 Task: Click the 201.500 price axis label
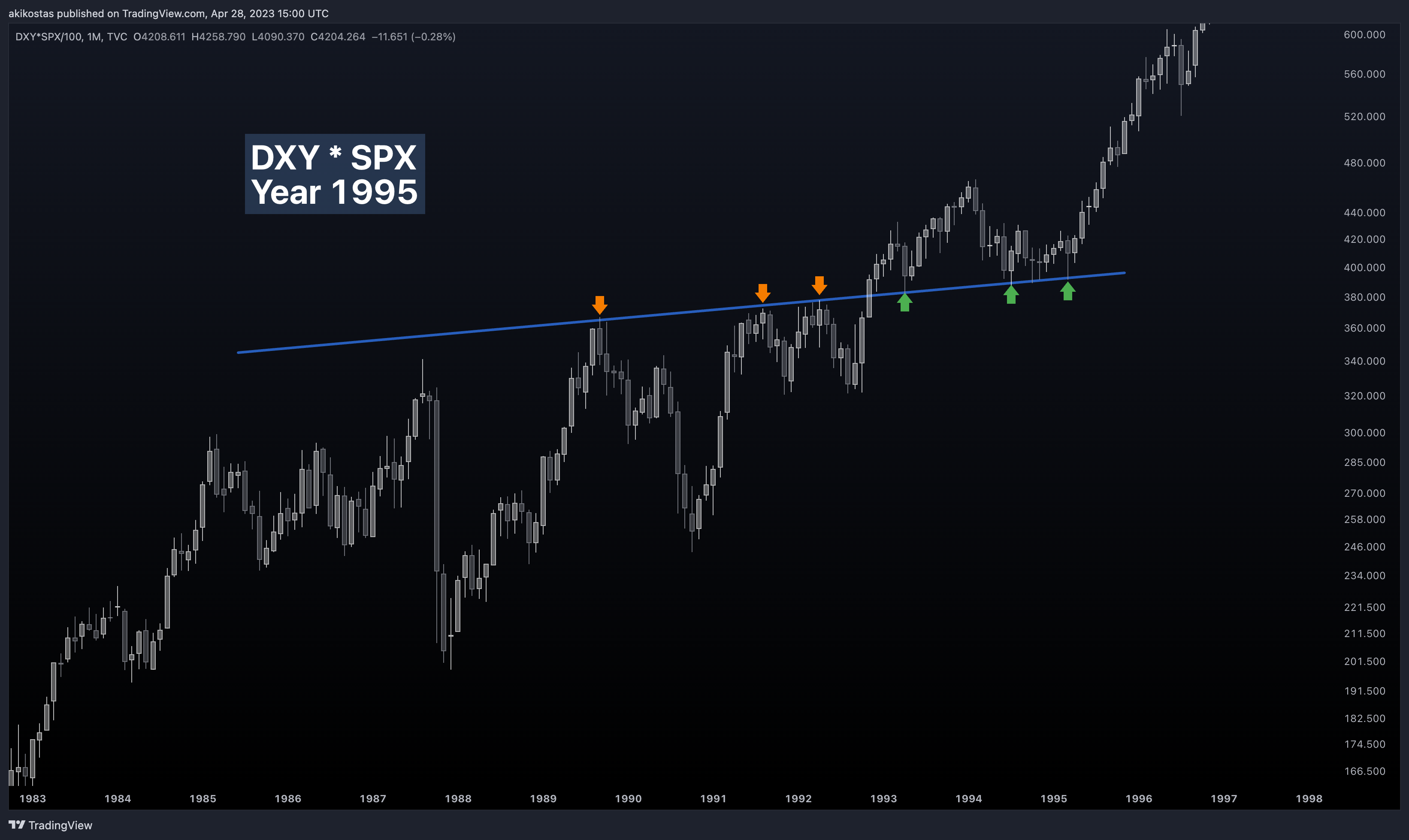(1364, 662)
